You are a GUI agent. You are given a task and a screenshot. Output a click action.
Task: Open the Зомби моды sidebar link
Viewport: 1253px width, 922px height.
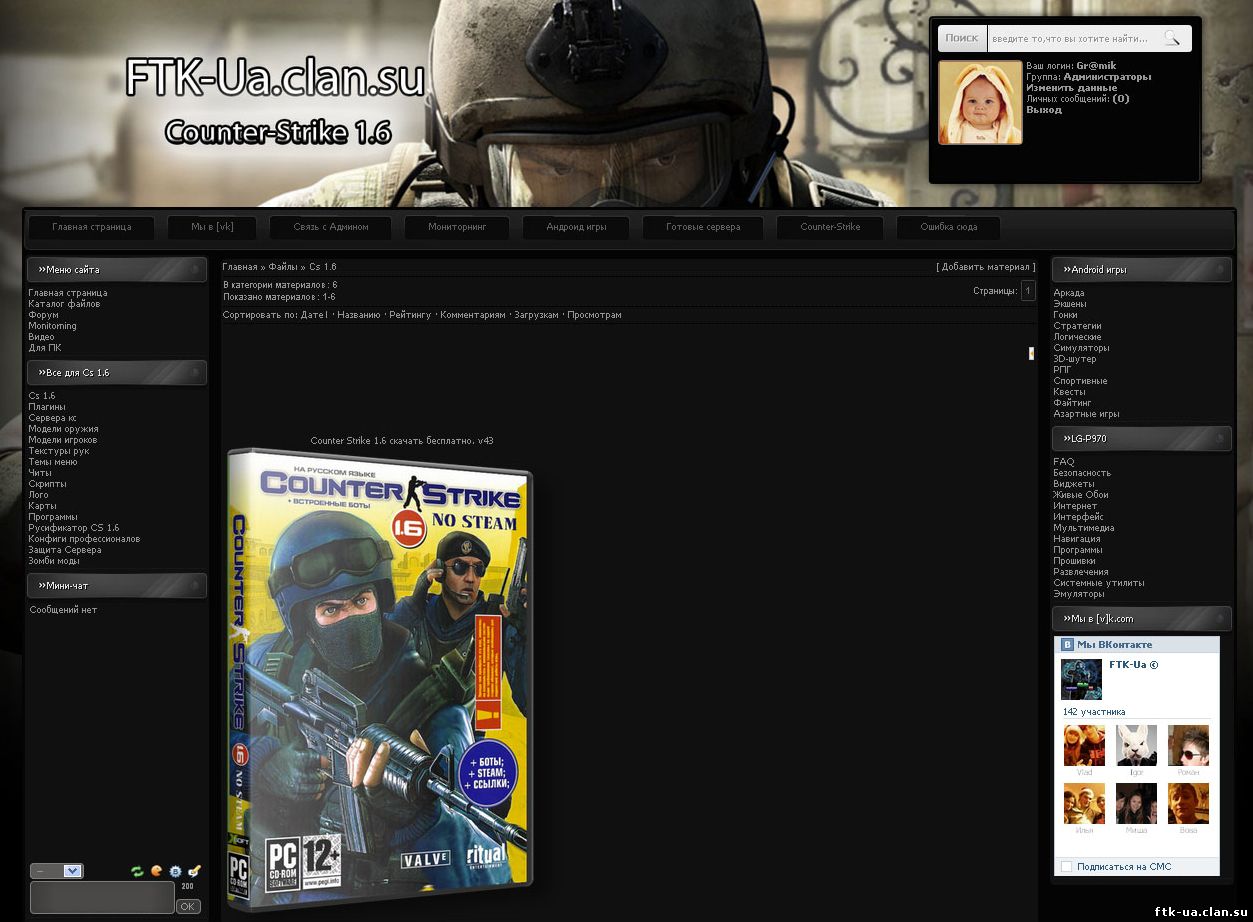pyautogui.click(x=54, y=561)
